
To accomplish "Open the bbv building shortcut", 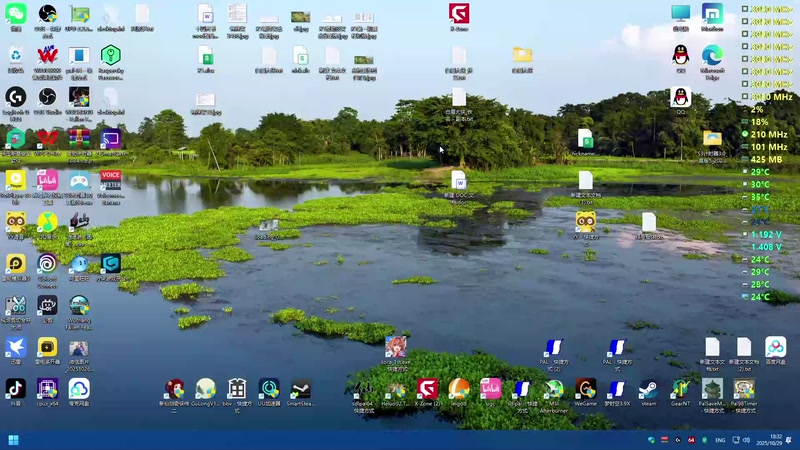I will 237,390.
